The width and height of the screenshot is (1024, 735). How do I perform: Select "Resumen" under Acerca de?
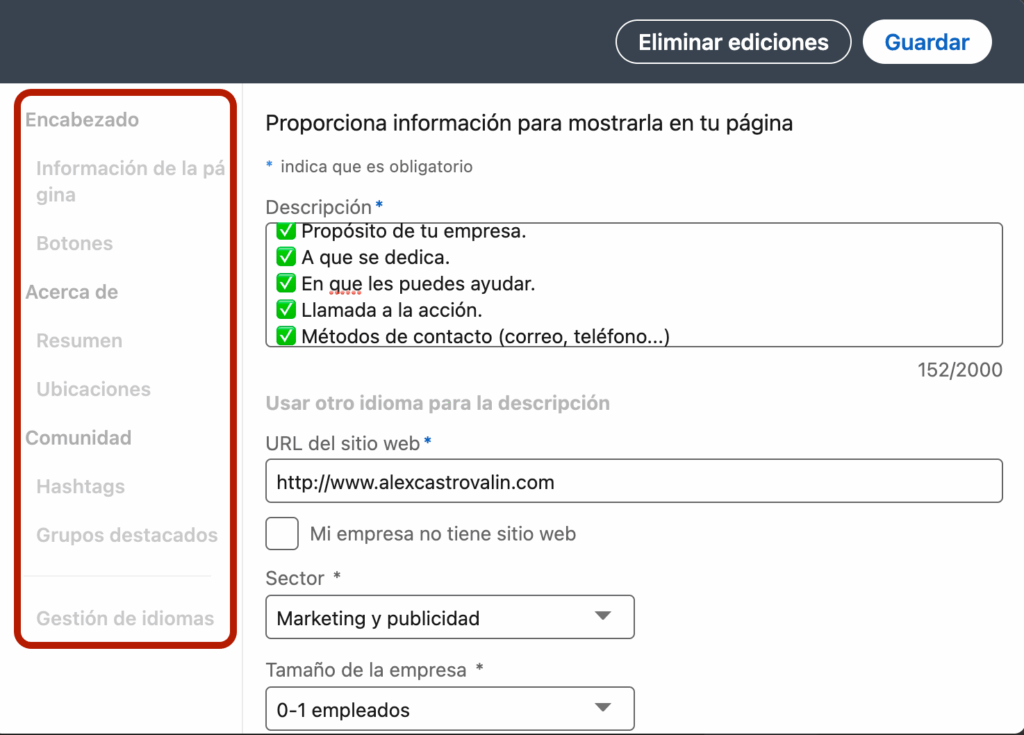[x=78, y=340]
